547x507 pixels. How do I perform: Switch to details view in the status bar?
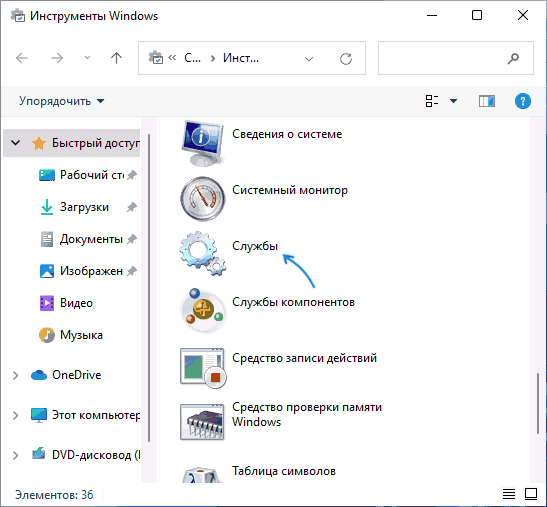pos(509,494)
